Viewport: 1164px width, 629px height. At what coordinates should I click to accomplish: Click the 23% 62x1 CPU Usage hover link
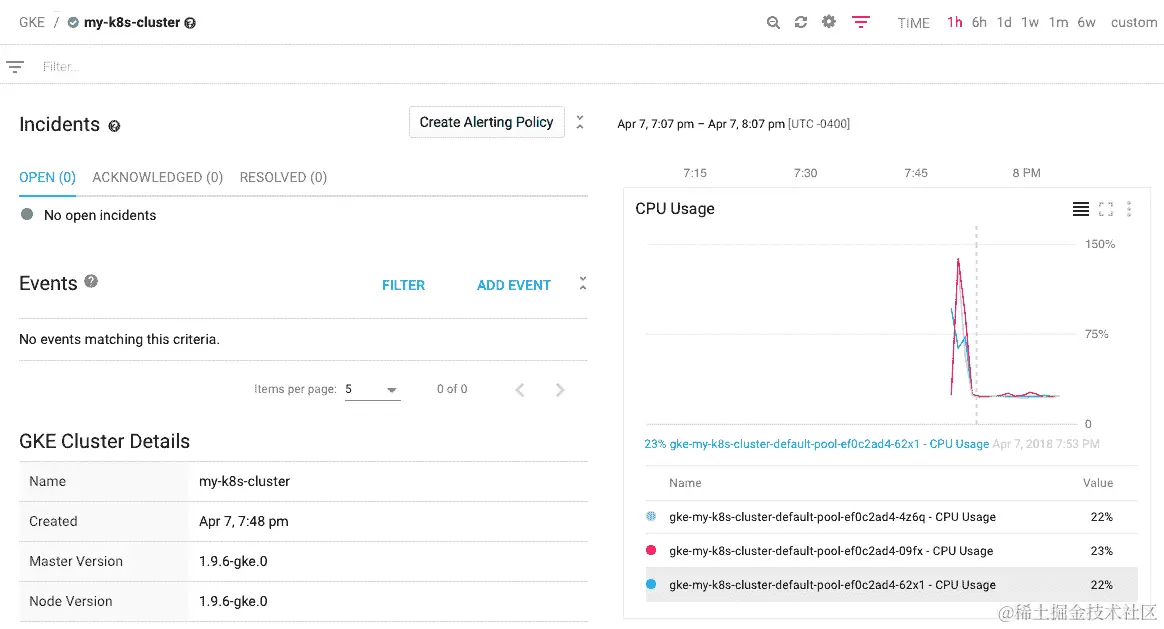[817, 444]
